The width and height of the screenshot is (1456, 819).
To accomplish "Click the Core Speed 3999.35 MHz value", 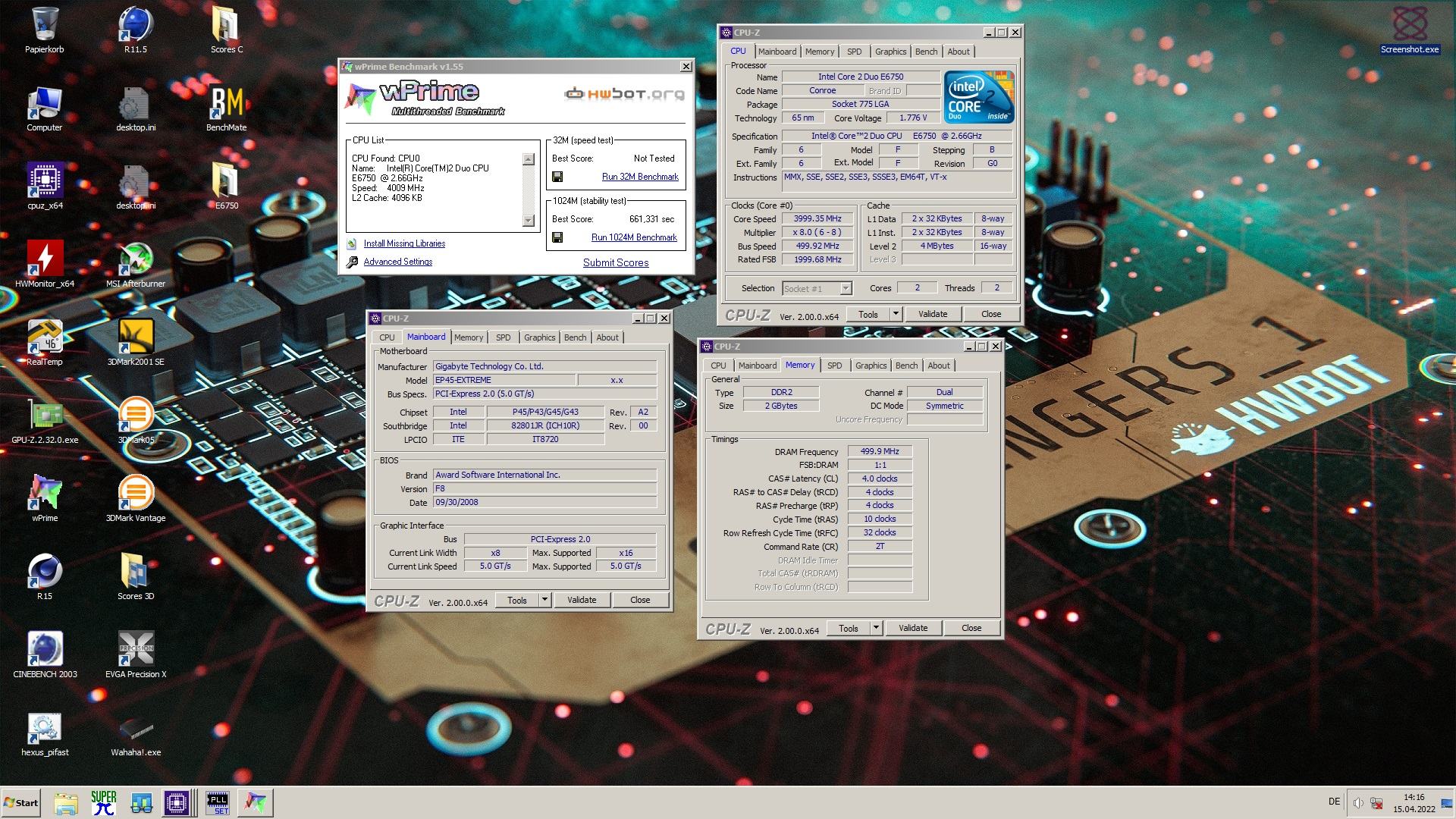I will [x=817, y=218].
